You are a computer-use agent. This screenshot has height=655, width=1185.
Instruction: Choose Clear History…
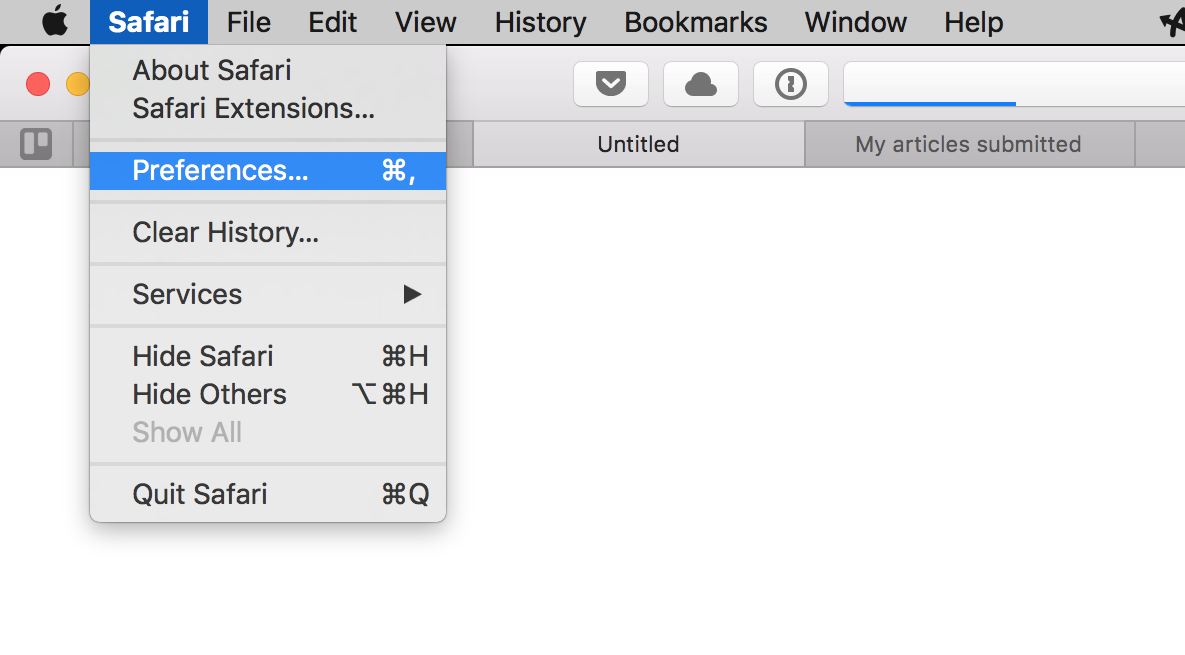[x=268, y=233]
